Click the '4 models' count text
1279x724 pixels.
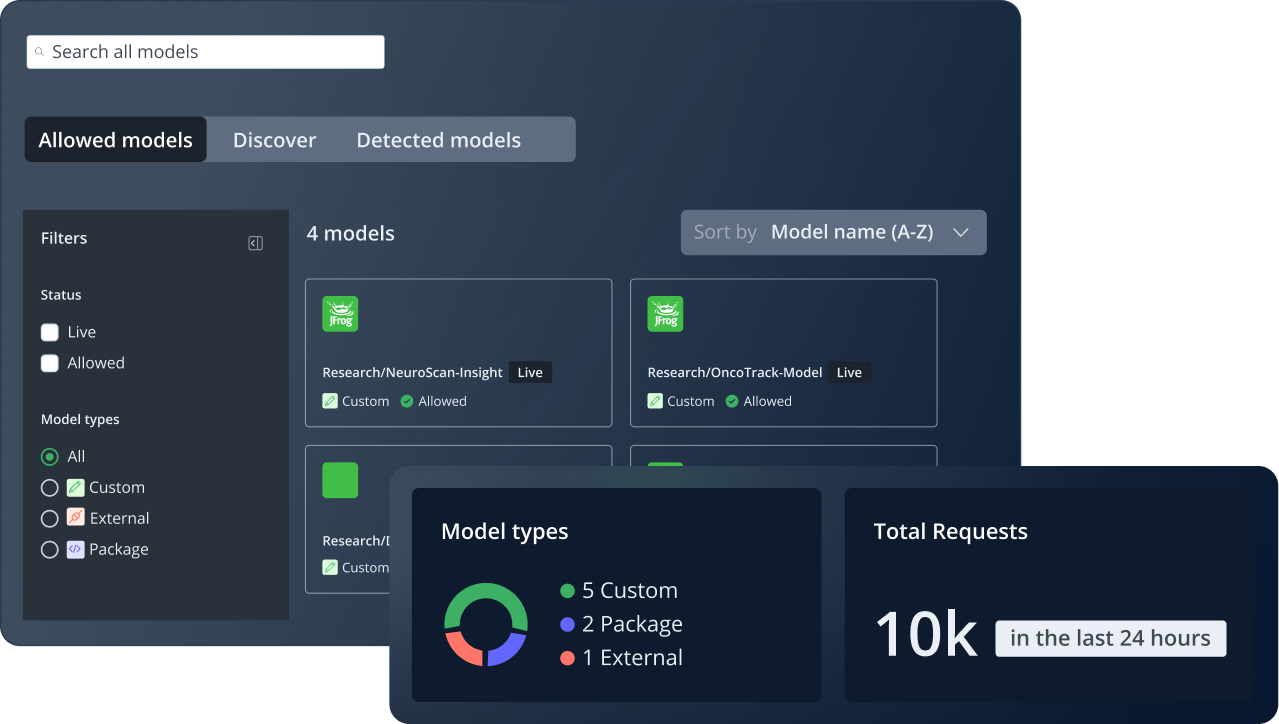point(350,233)
